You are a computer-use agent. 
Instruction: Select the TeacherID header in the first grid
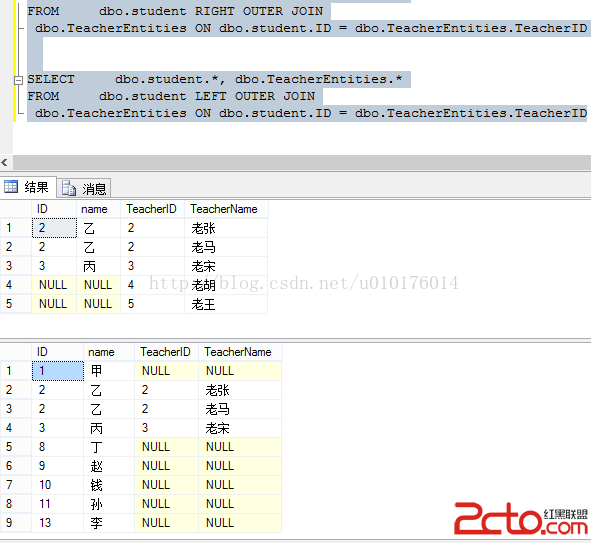(x=152, y=209)
